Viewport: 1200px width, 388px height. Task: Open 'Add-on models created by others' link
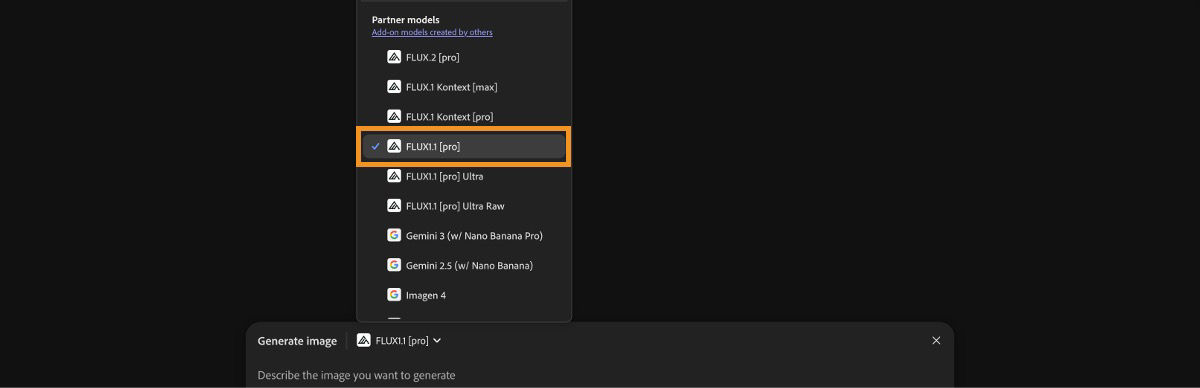click(432, 32)
